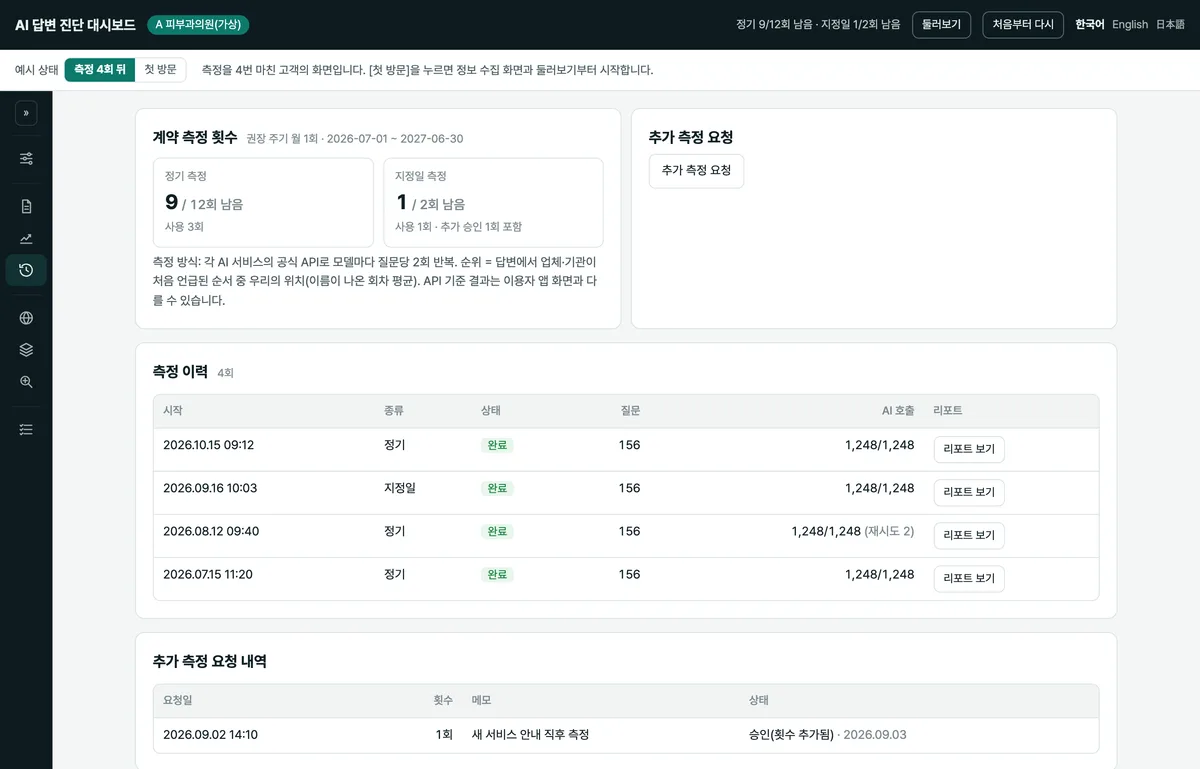Click the 완료 badge in 2026.09.16 row
This screenshot has width=1200, height=769.
[x=497, y=488]
